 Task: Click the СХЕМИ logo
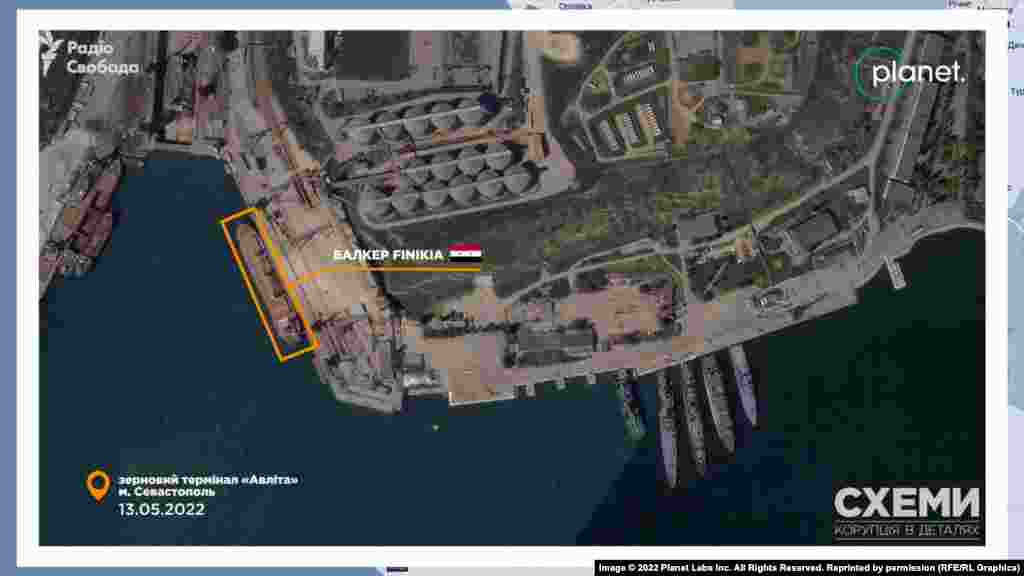(907, 502)
